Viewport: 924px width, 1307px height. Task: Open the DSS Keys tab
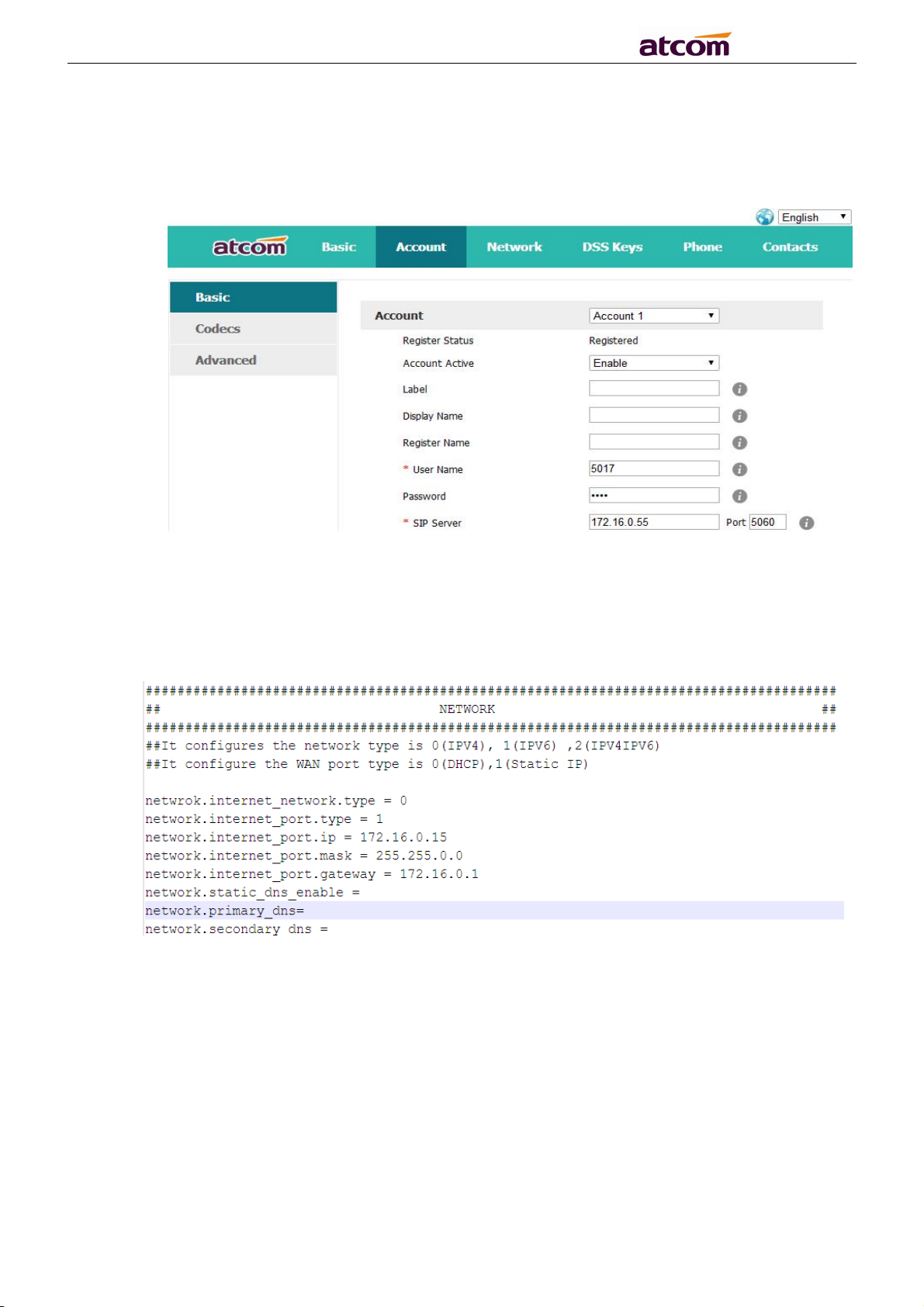[612, 247]
